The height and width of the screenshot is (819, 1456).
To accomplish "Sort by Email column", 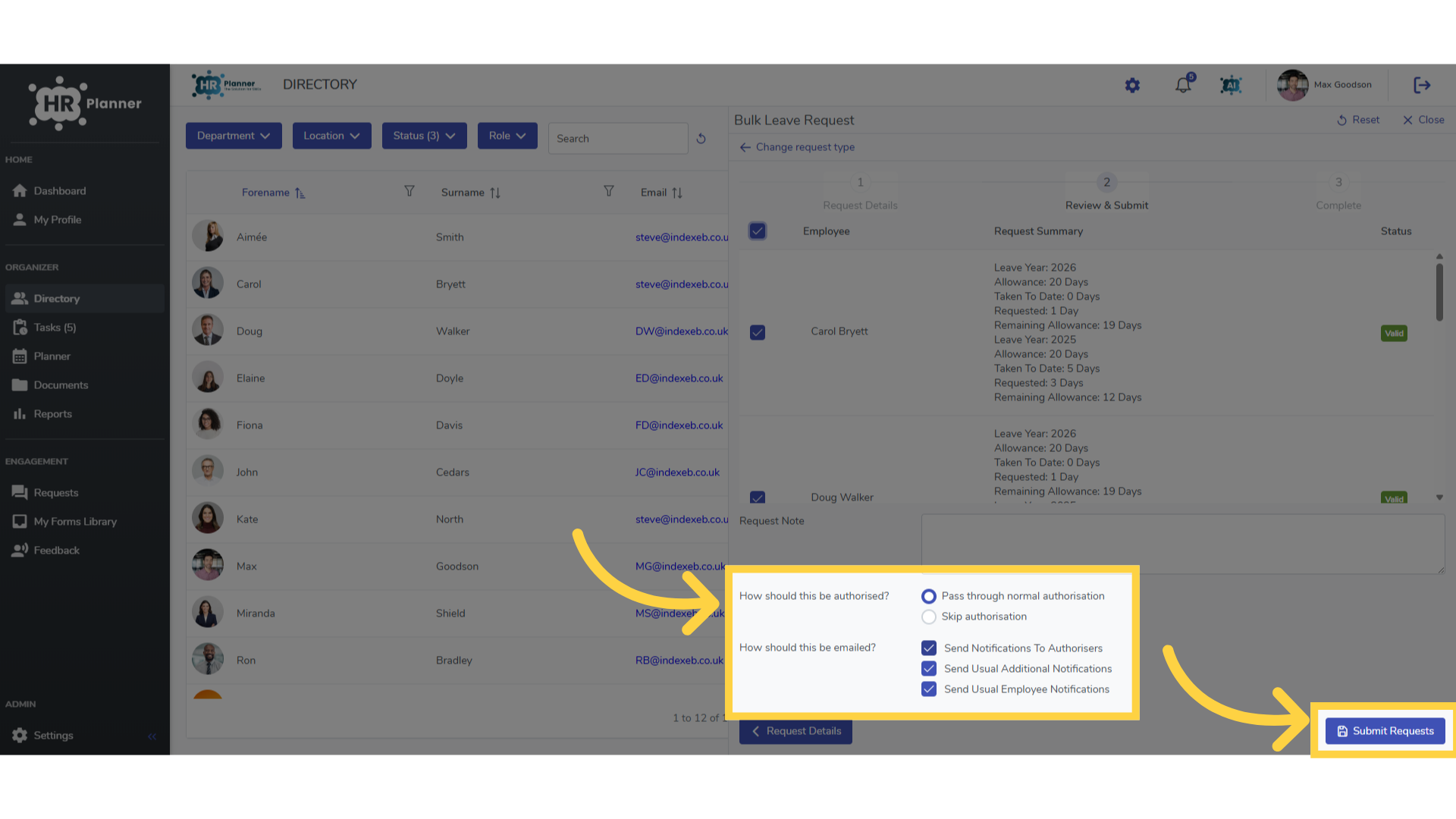I will coord(677,193).
